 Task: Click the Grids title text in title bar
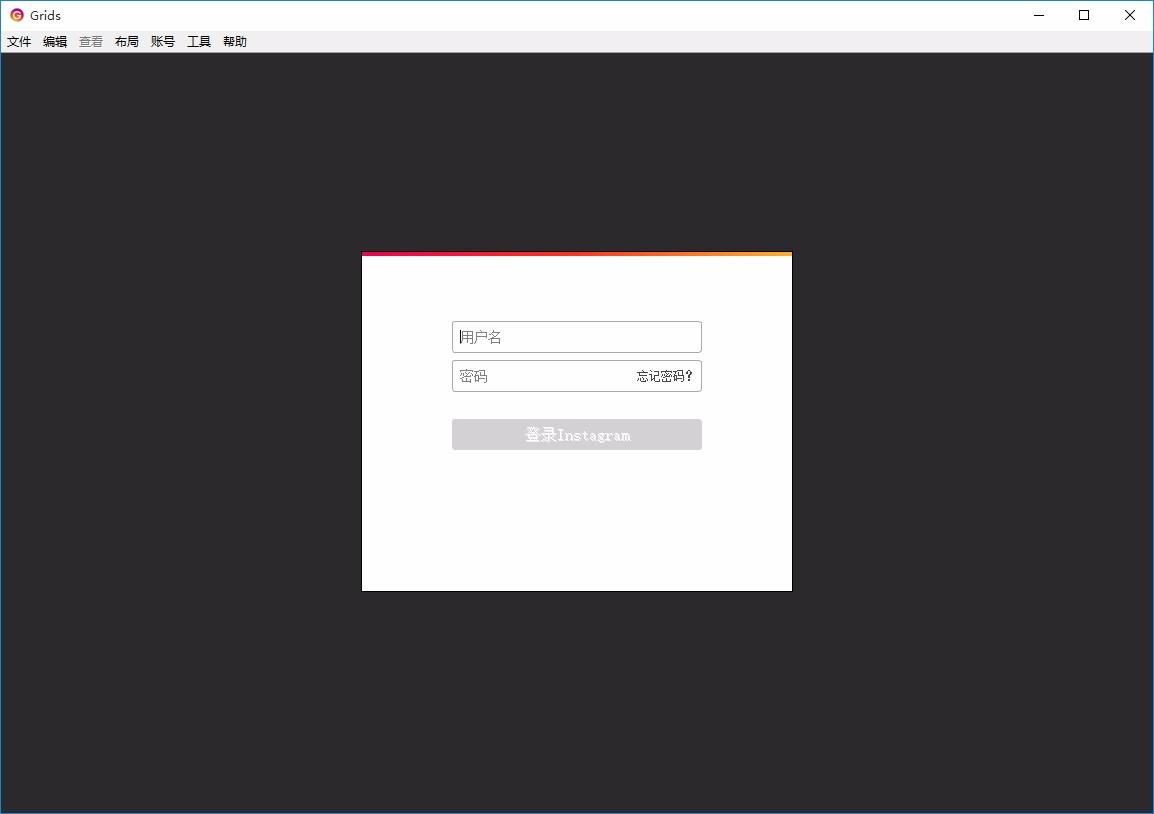(46, 15)
